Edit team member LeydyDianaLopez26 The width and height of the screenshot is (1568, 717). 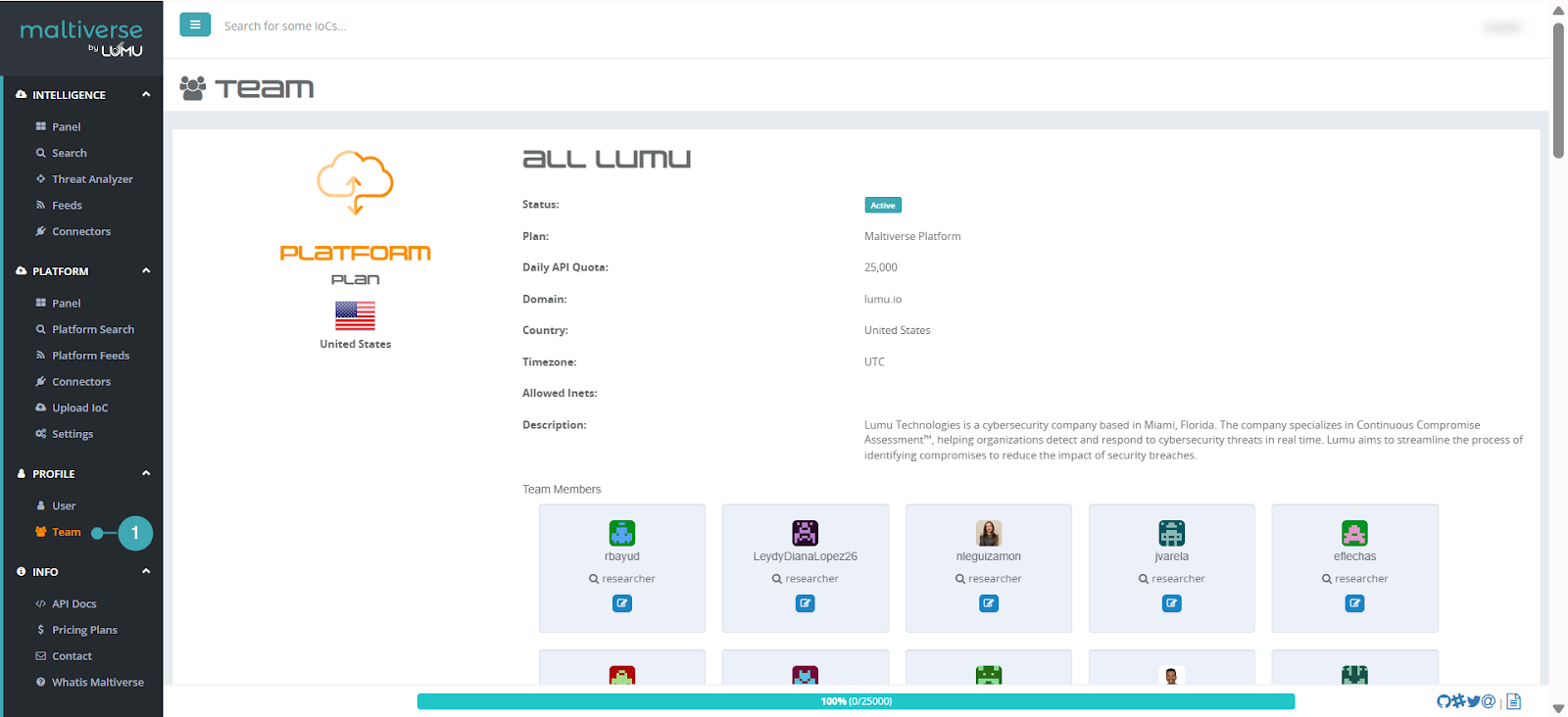(x=805, y=603)
